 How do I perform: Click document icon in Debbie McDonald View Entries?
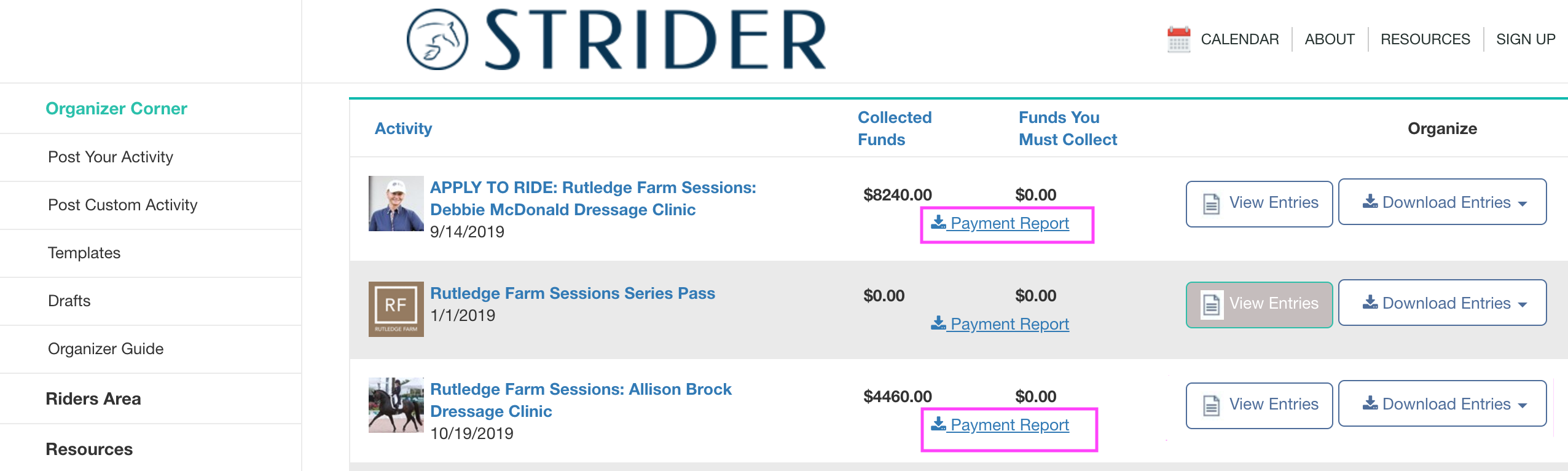coord(1211,204)
